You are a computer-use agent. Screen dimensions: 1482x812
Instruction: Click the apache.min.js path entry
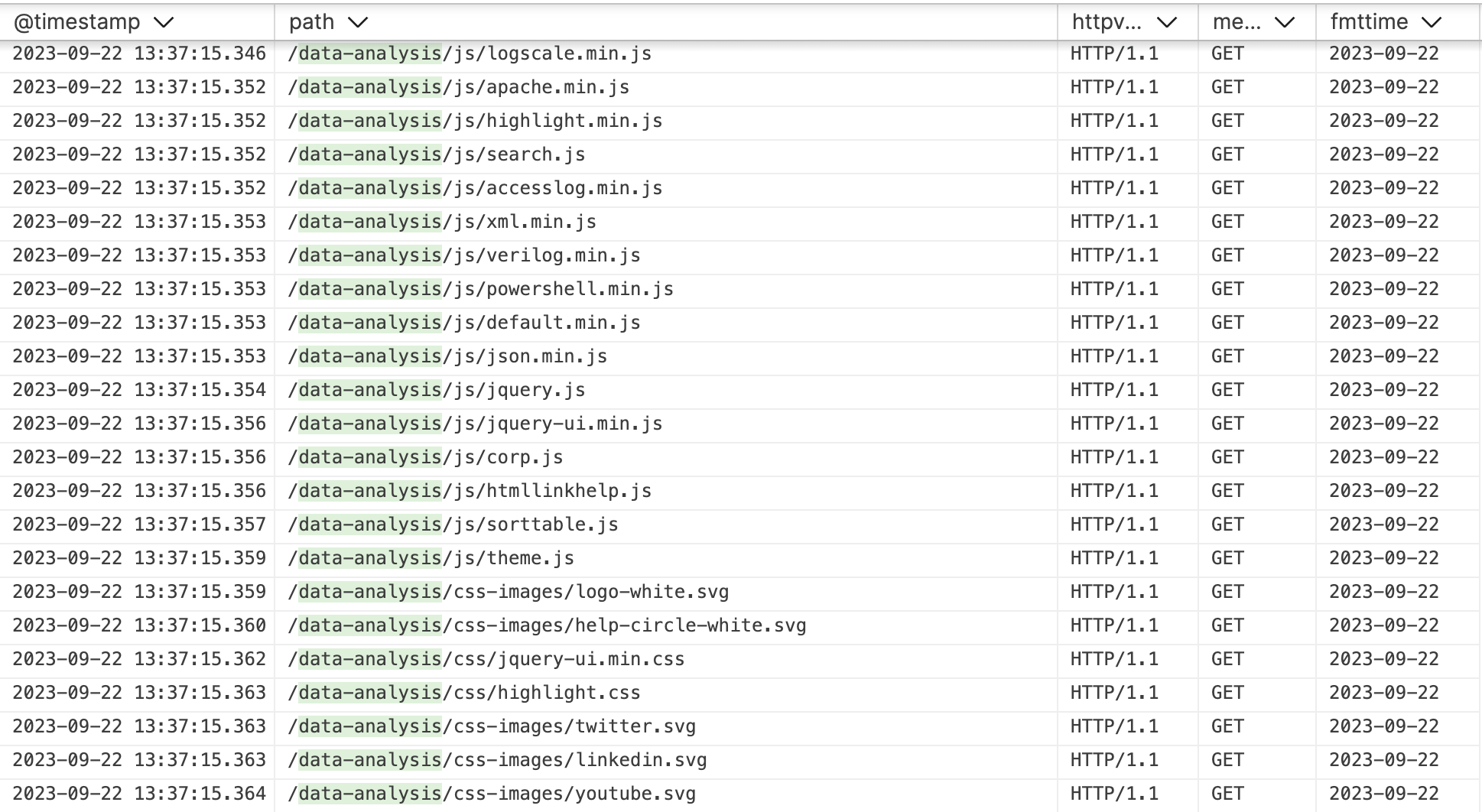click(459, 87)
